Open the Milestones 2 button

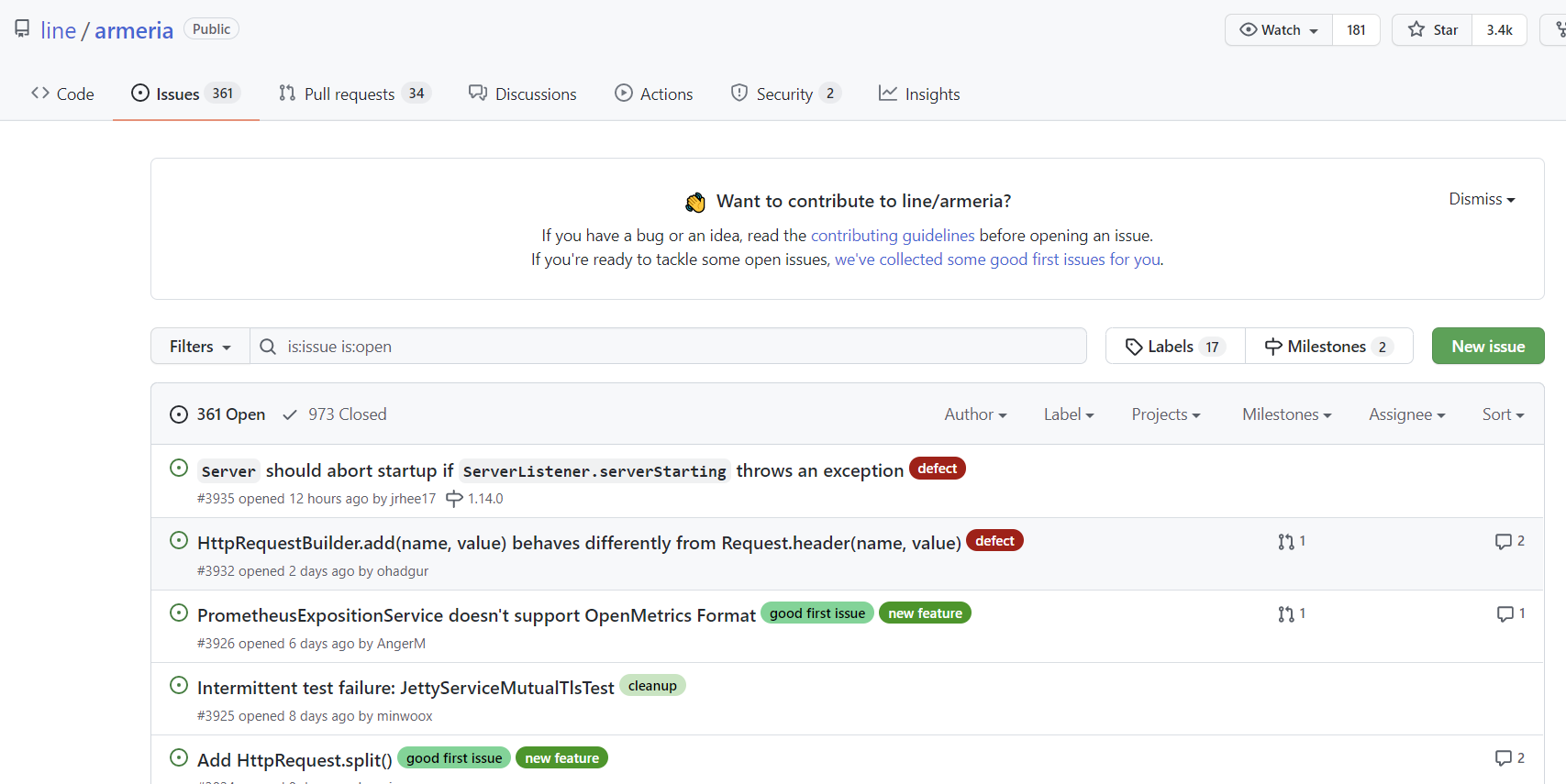pos(1329,346)
